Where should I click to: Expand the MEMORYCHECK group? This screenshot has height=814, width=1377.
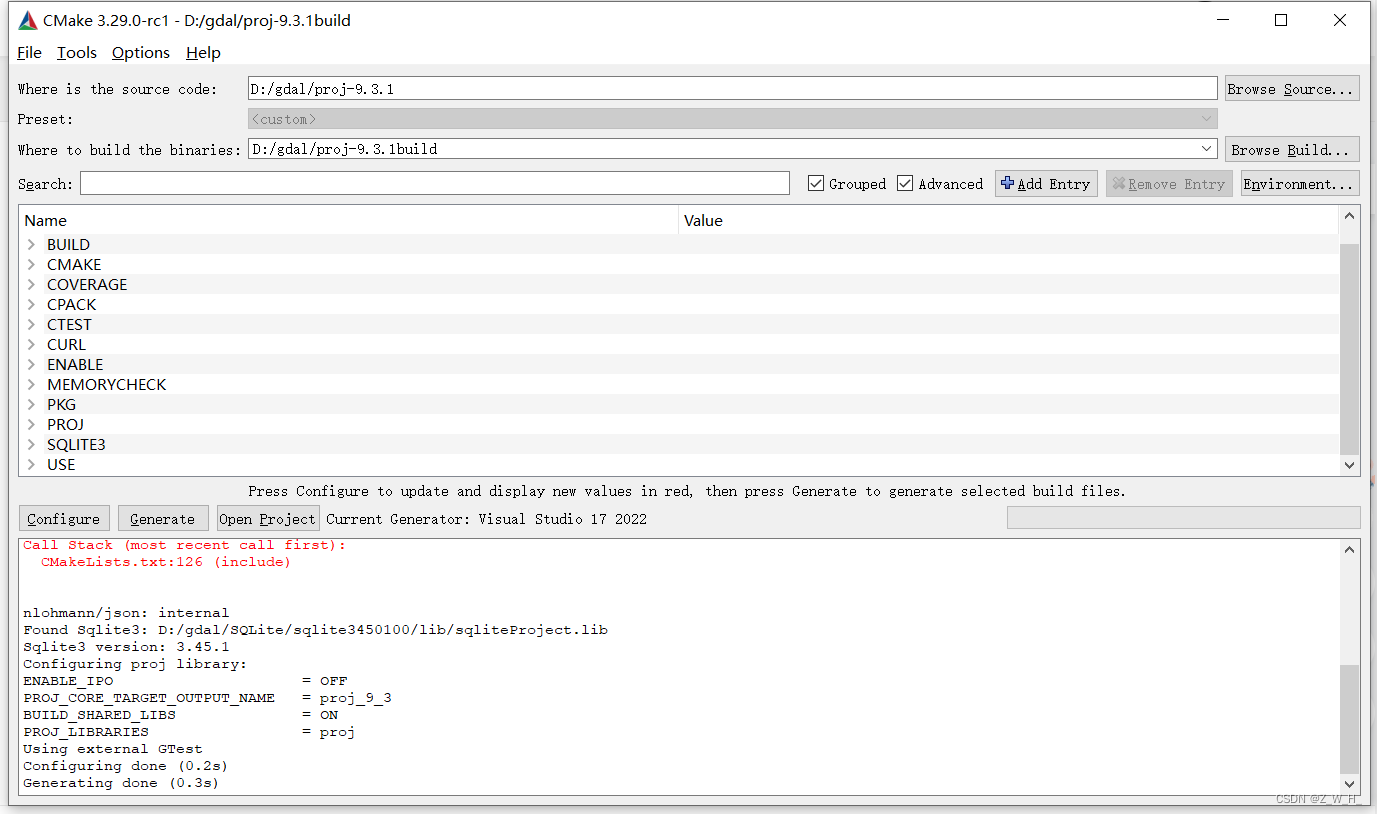tap(31, 384)
